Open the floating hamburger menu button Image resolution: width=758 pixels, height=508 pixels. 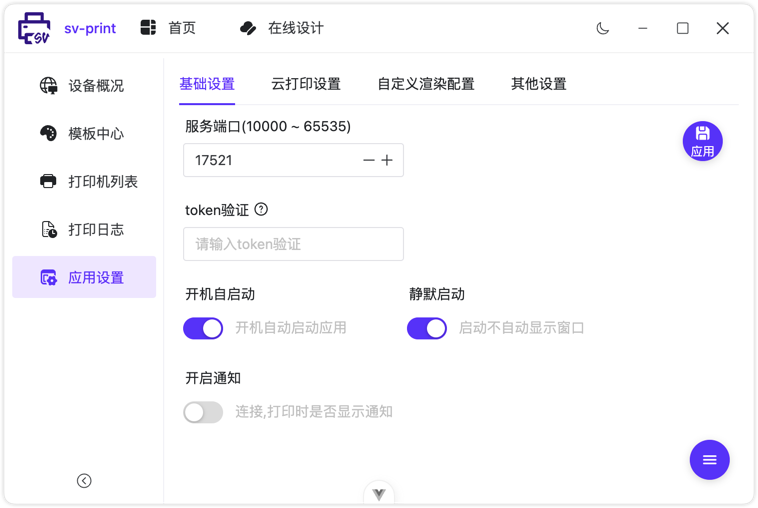(x=709, y=460)
